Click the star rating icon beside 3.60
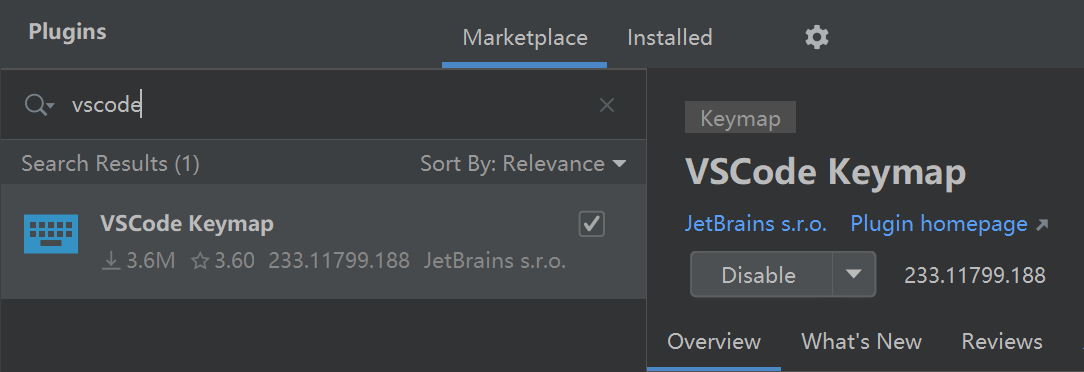This screenshot has width=1084, height=372. [200, 261]
